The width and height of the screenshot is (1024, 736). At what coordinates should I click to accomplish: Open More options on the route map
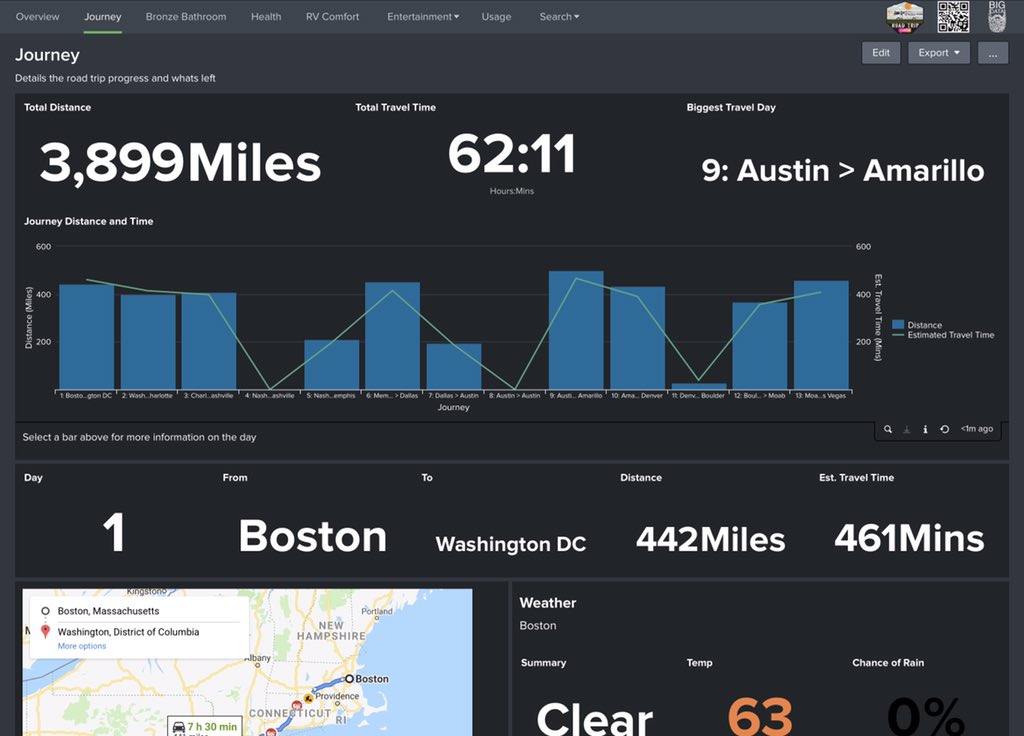click(x=82, y=645)
